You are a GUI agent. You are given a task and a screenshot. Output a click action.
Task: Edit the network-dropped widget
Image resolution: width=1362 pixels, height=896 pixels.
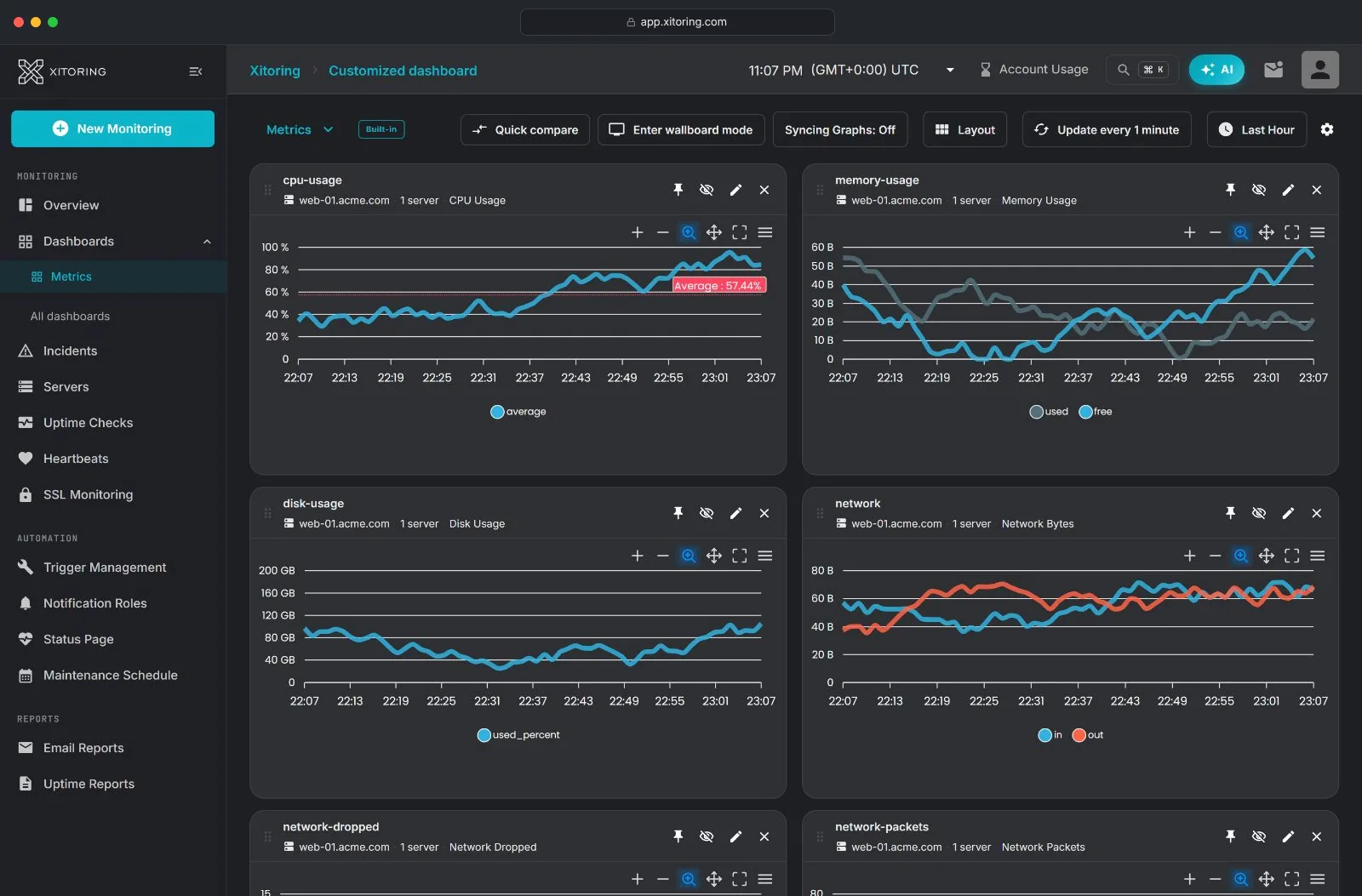tap(735, 836)
